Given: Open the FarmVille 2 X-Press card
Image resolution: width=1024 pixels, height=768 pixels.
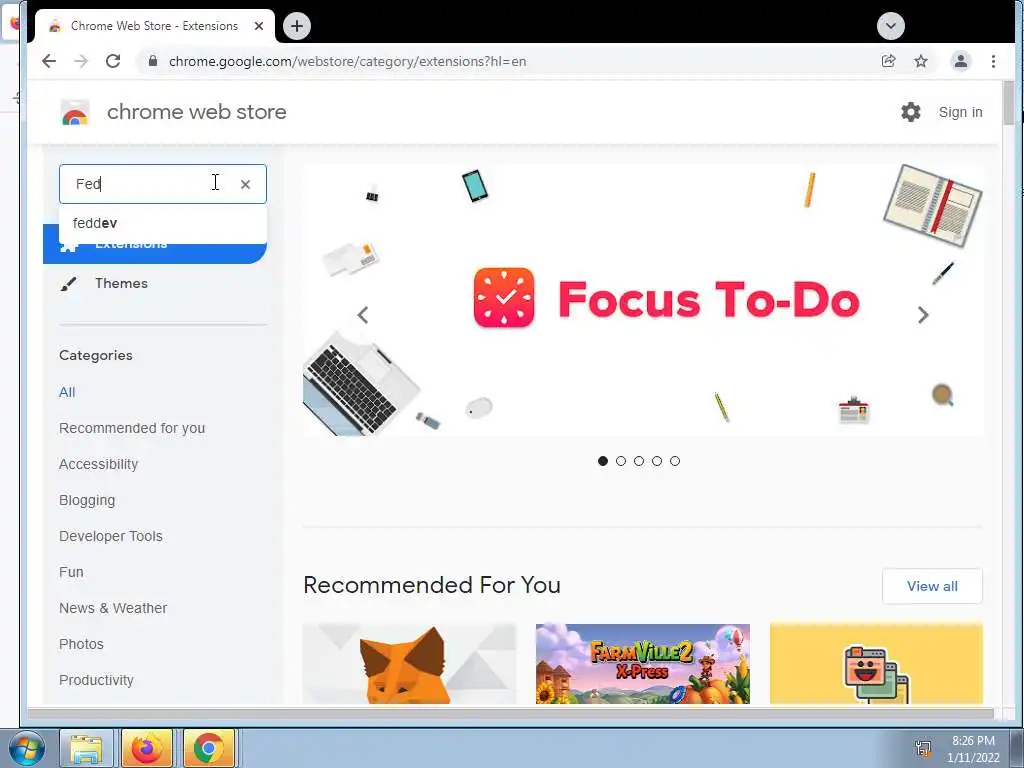Looking at the screenshot, I should pyautogui.click(x=643, y=664).
